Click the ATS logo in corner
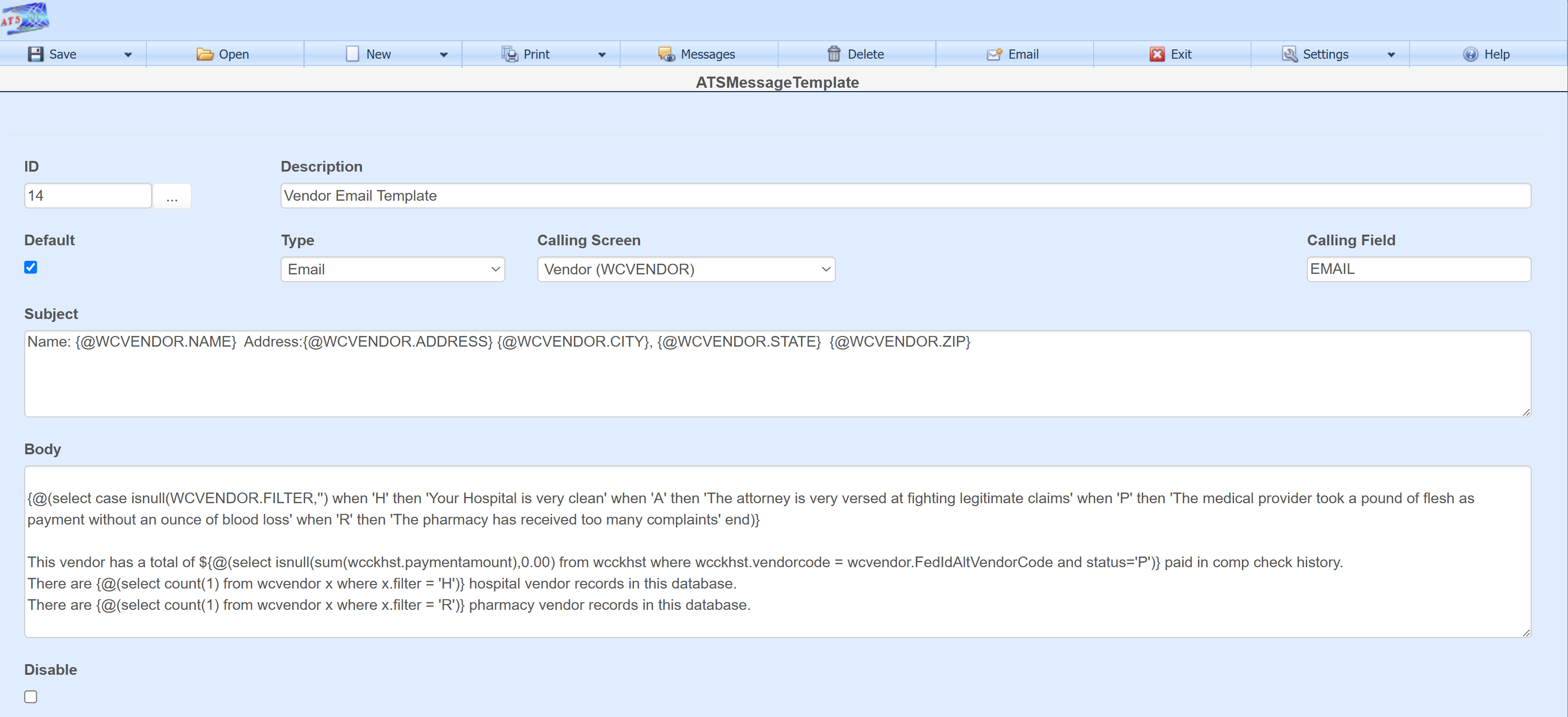Viewport: 1568px width, 717px height. pyautogui.click(x=25, y=19)
